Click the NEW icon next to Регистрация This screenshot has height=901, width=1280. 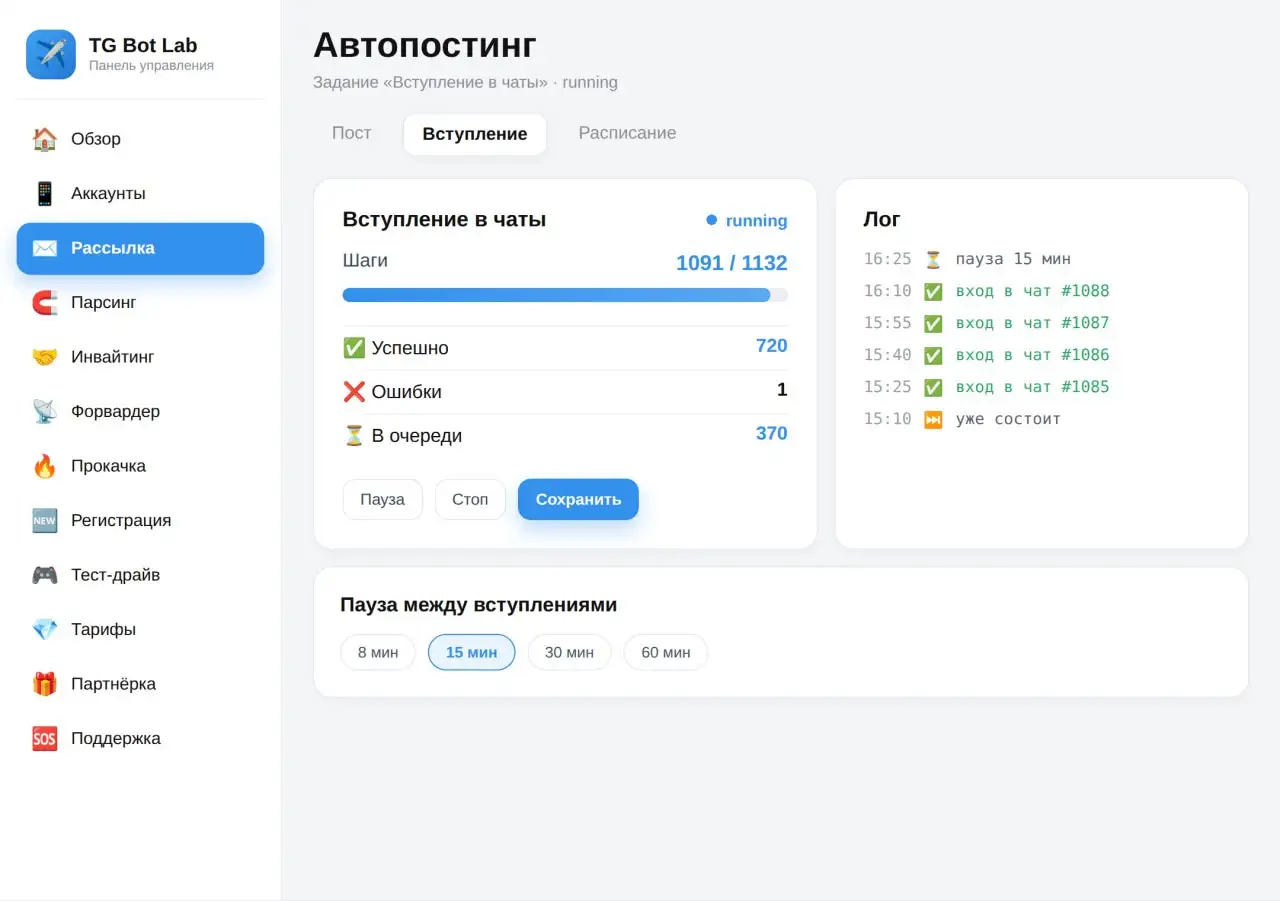(44, 520)
